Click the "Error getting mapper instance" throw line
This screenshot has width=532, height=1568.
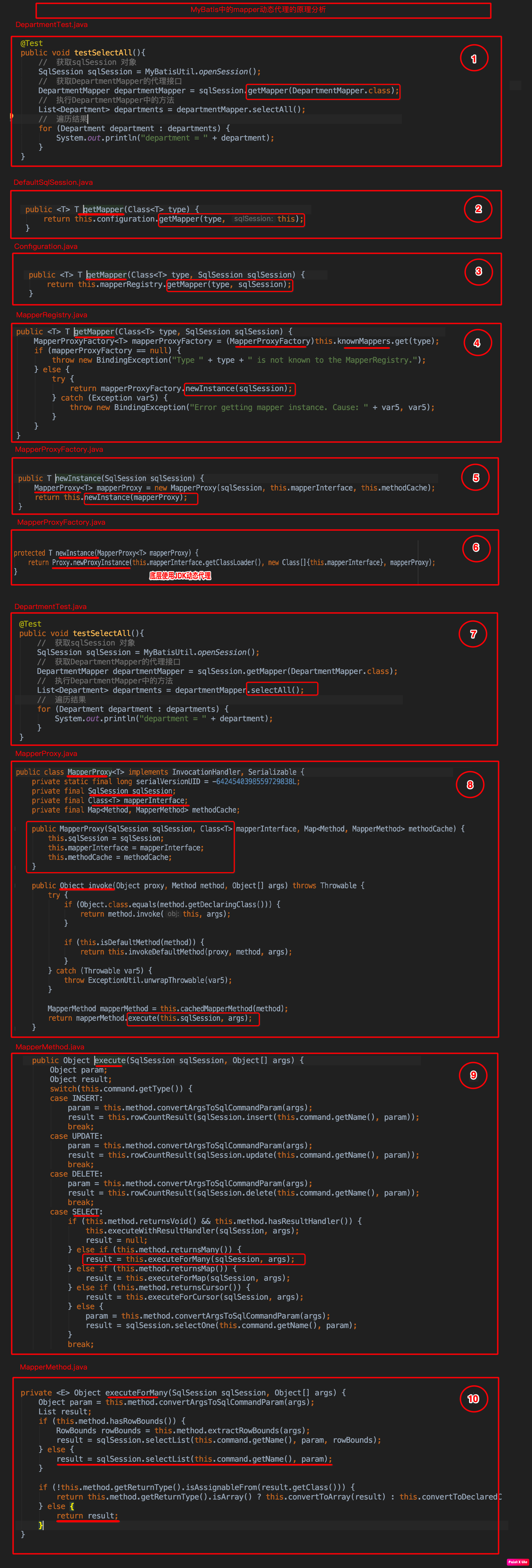coord(252,407)
